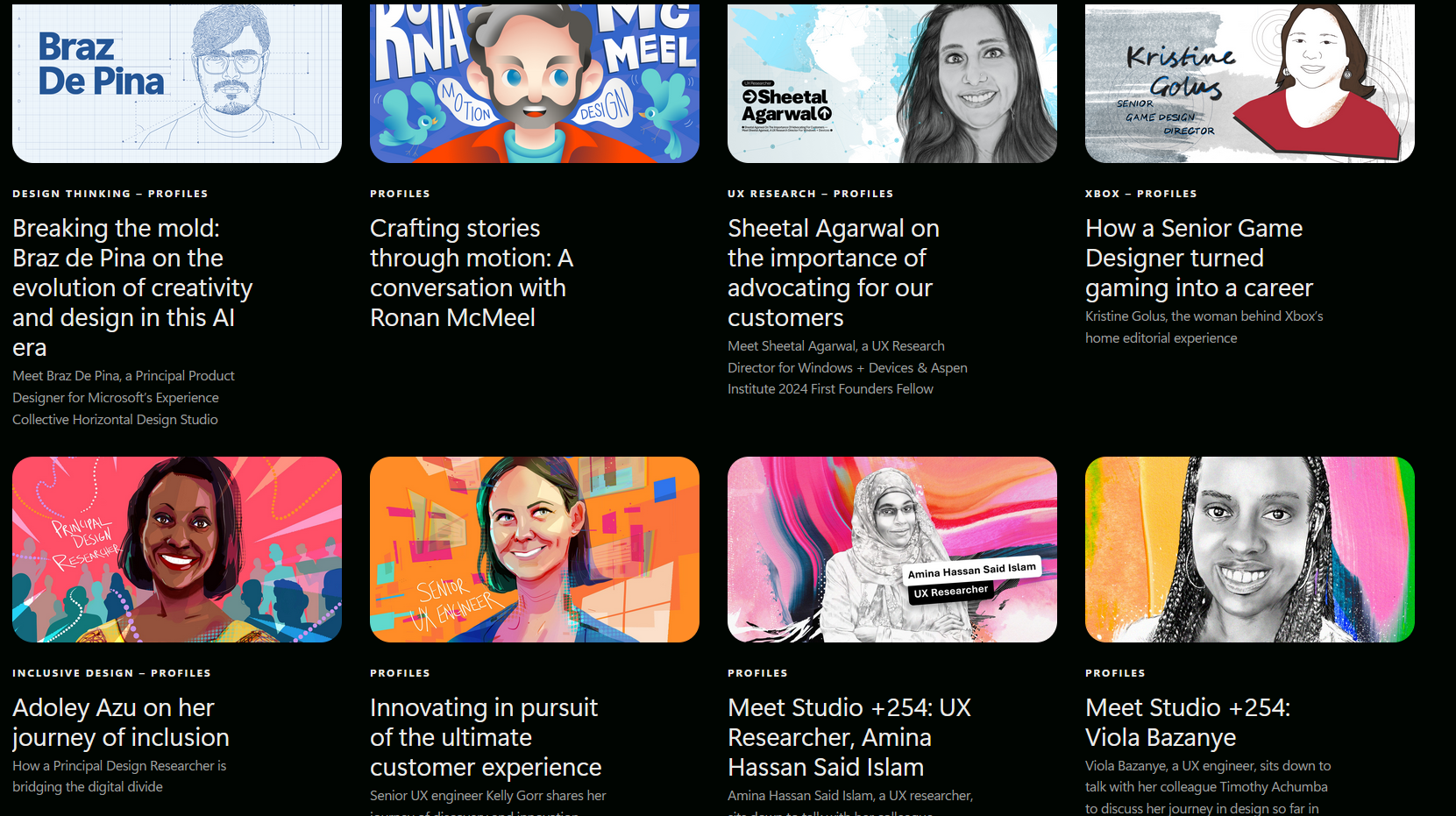This screenshot has height=816, width=1456.
Task: Open the Sheetal Agarwal portrait thumbnail
Action: [892, 82]
